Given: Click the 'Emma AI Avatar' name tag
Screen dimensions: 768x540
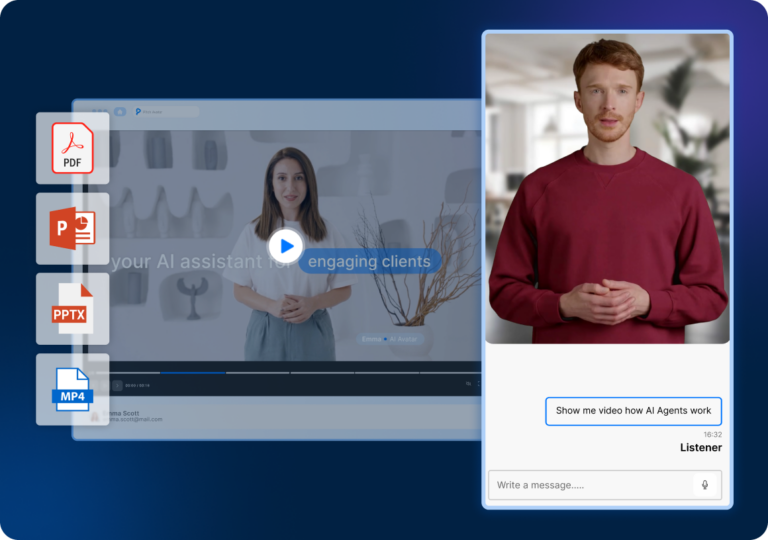Looking at the screenshot, I should (393, 339).
